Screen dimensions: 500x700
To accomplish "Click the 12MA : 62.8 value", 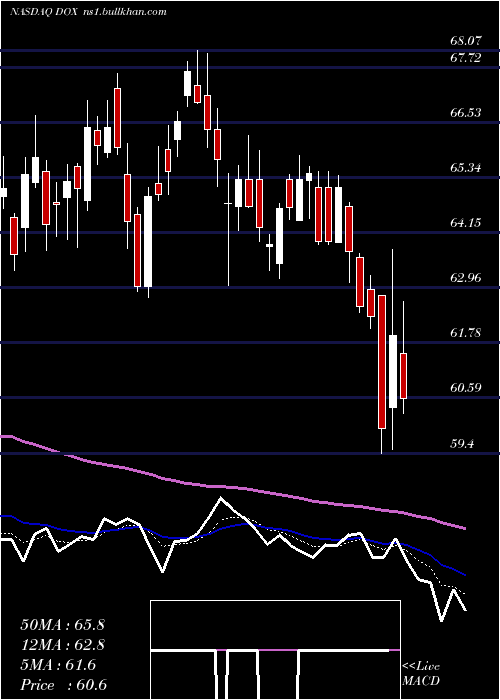I will tap(62, 645).
